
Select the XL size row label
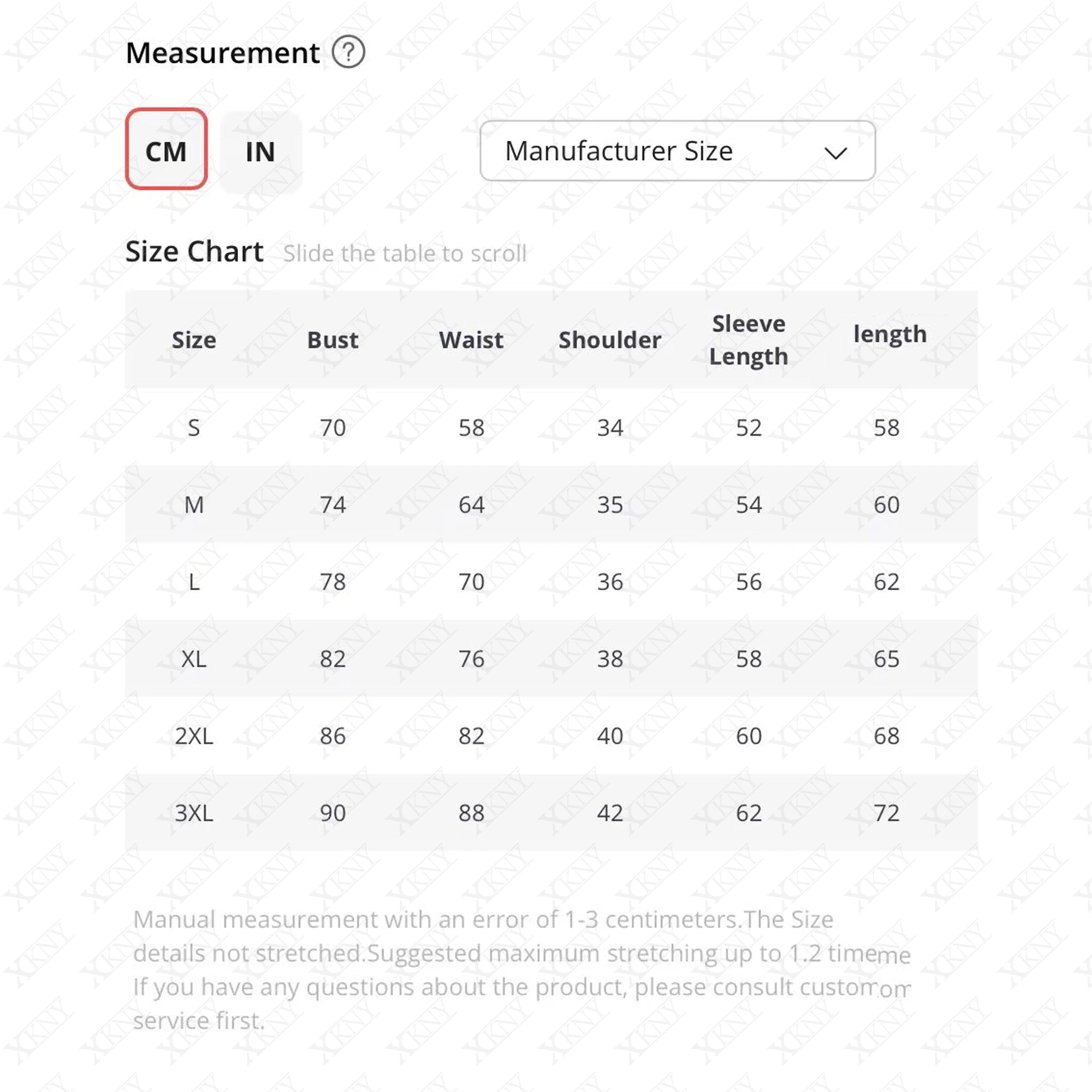click(194, 659)
